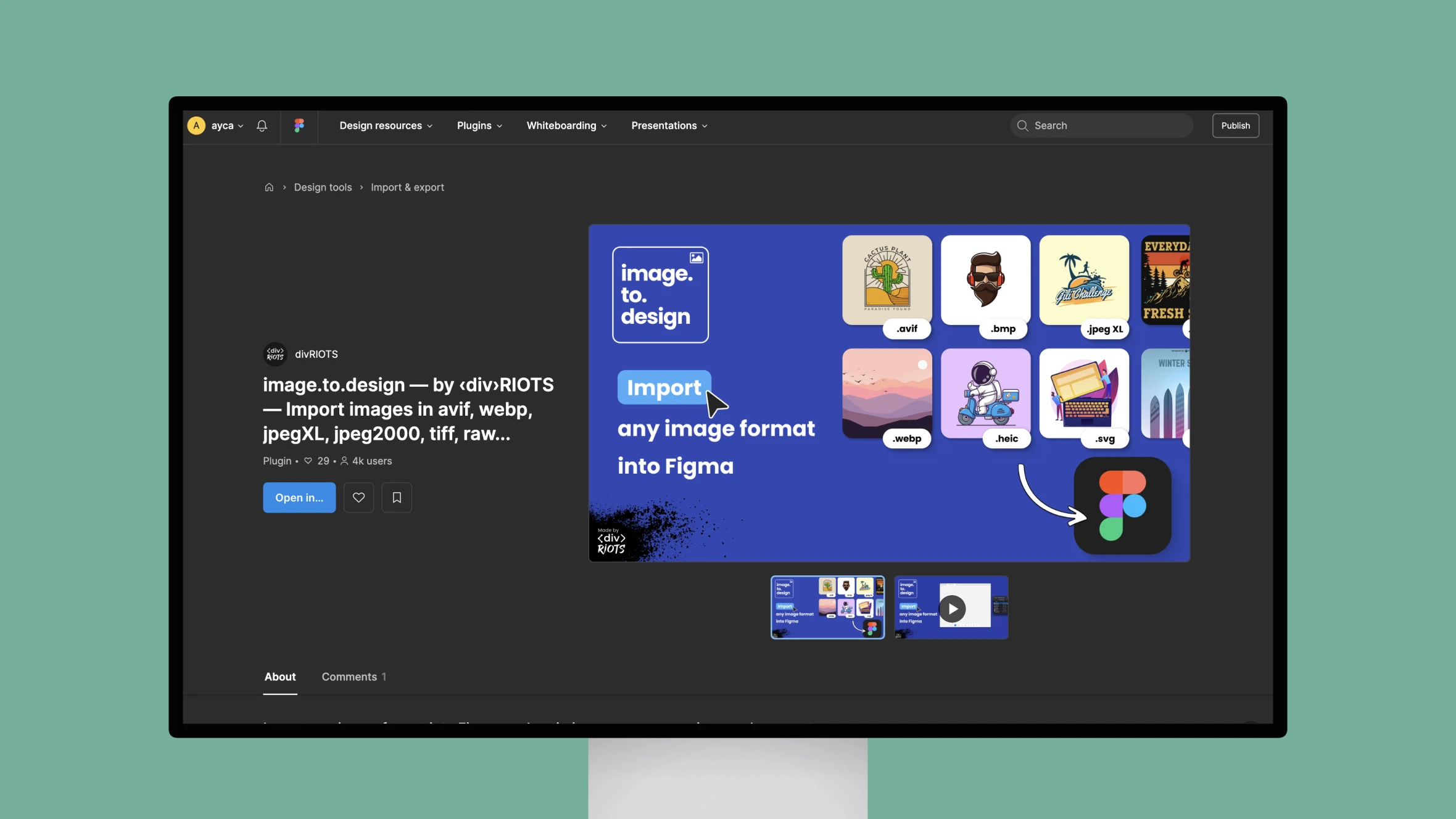
Task: Click Open in button for plugin
Action: (299, 497)
